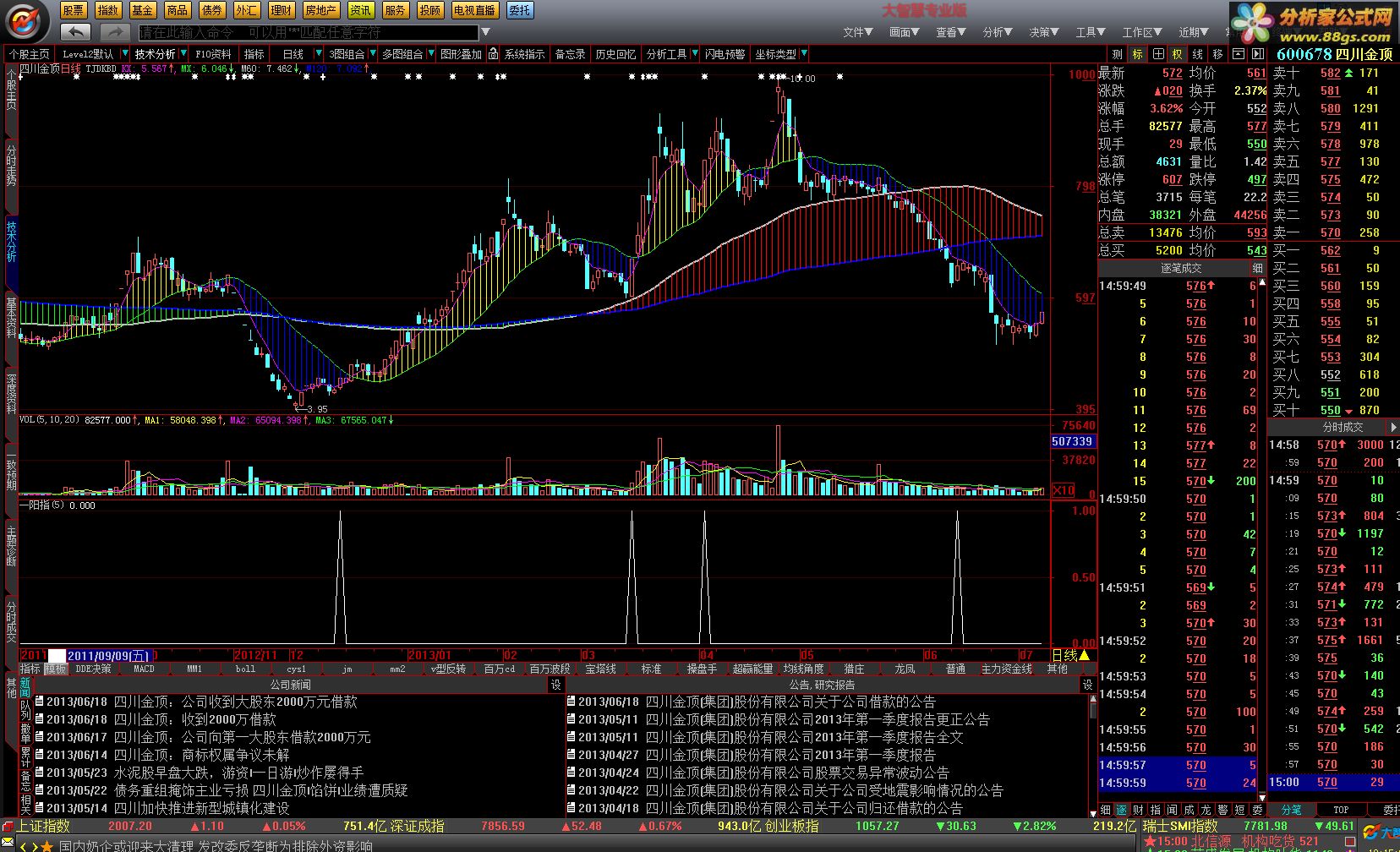Open news 四川金顶：商标权属争议未解
The image size is (1400, 852).
pos(167,755)
